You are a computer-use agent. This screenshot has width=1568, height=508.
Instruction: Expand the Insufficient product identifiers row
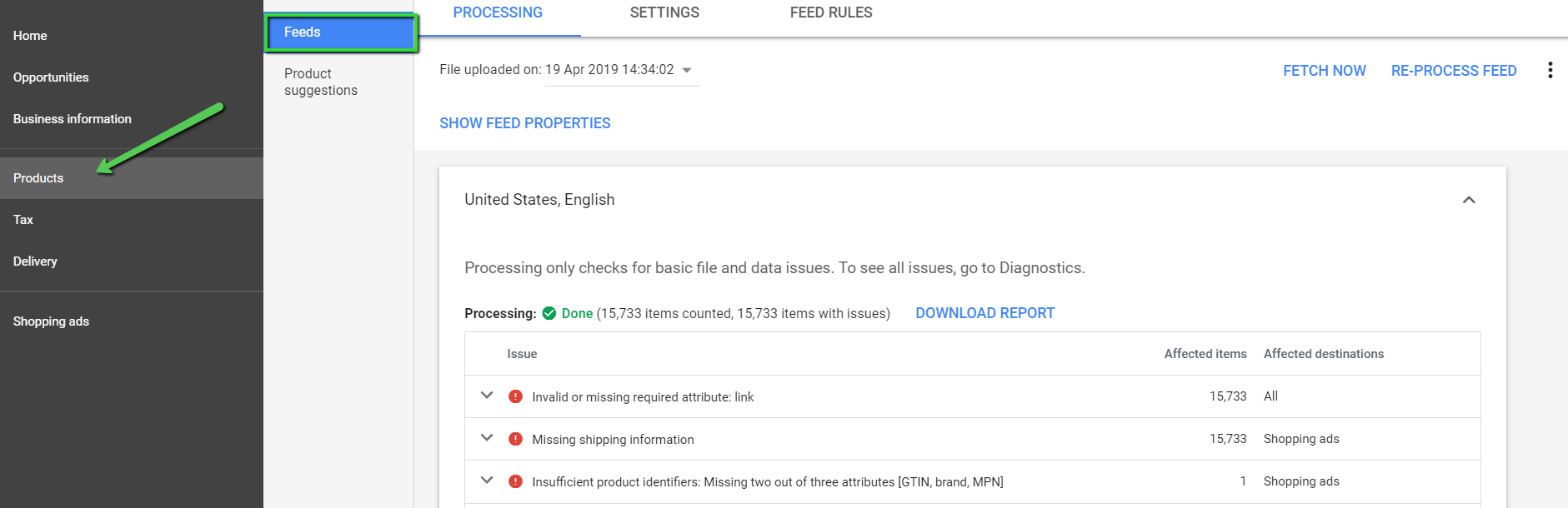[487, 481]
